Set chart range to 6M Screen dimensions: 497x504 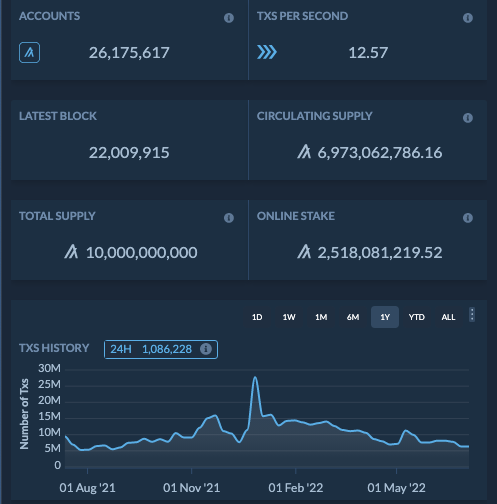pyautogui.click(x=353, y=317)
